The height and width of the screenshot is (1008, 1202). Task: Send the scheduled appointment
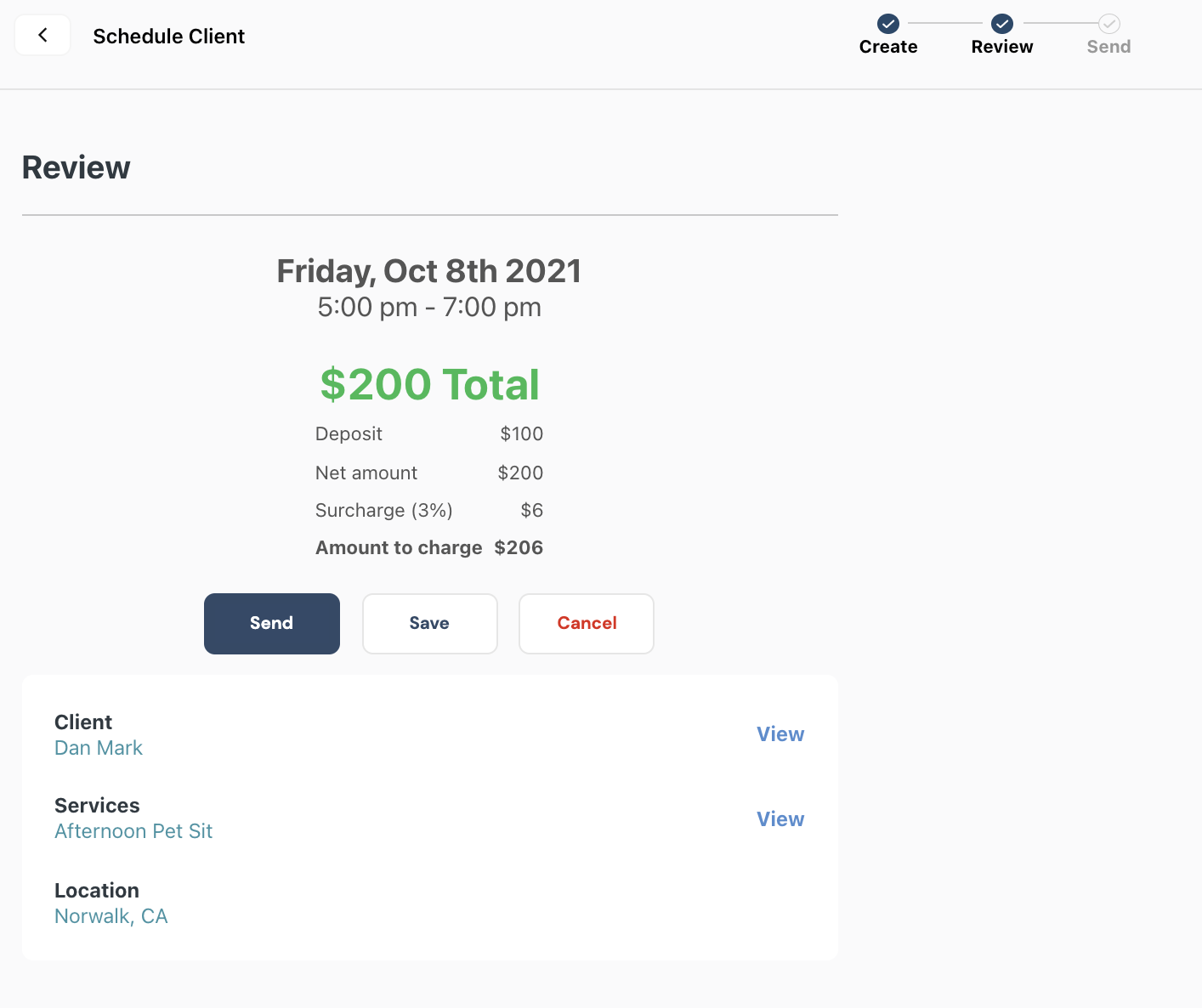tap(272, 624)
